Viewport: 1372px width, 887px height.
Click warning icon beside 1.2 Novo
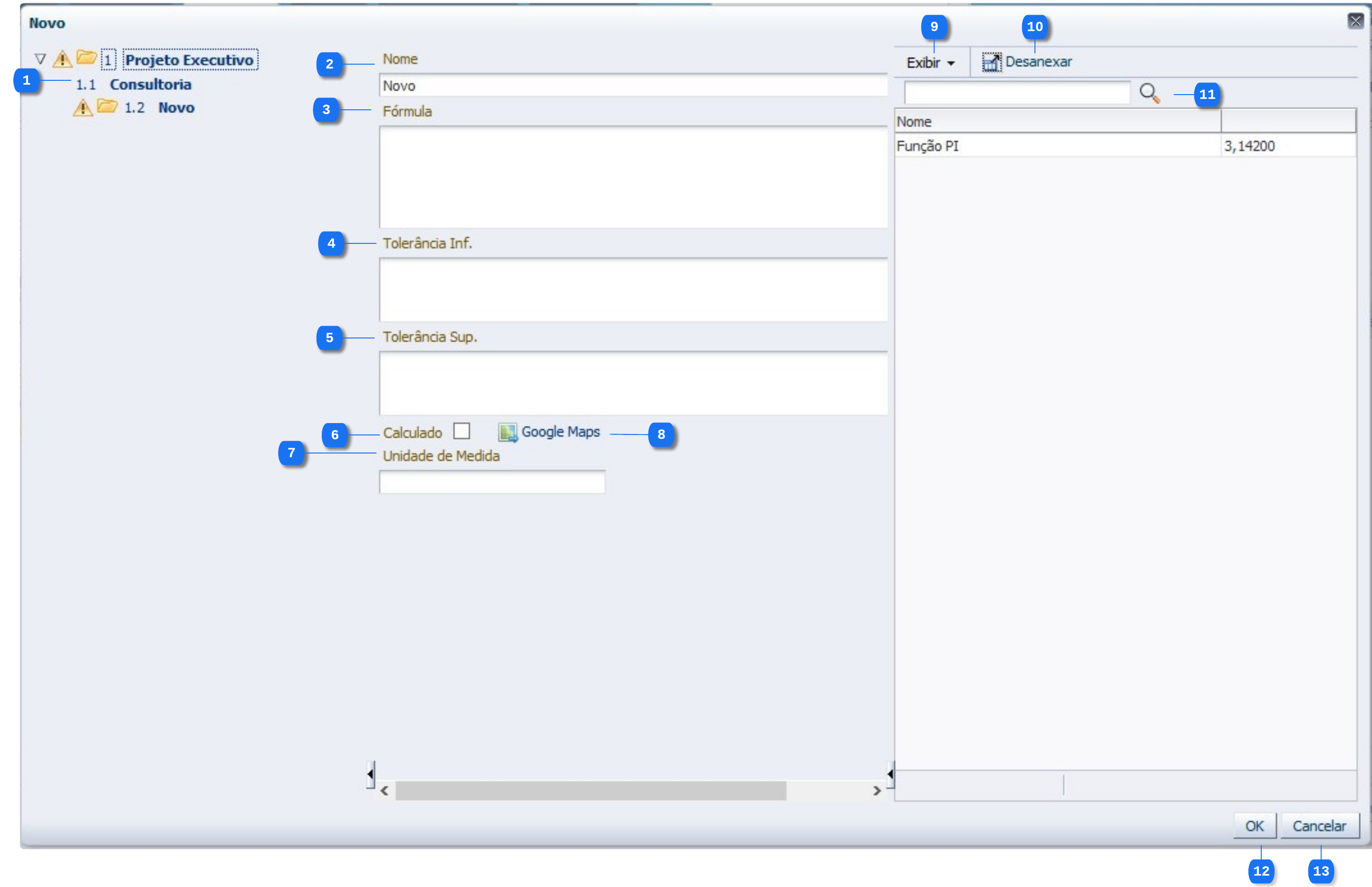point(83,108)
